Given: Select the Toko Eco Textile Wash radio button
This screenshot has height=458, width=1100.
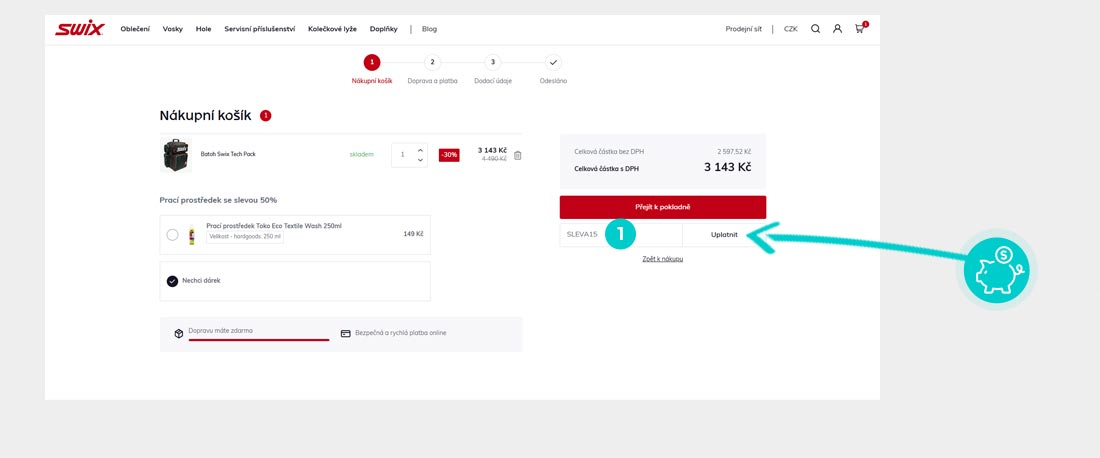Looking at the screenshot, I should pyautogui.click(x=173, y=235).
